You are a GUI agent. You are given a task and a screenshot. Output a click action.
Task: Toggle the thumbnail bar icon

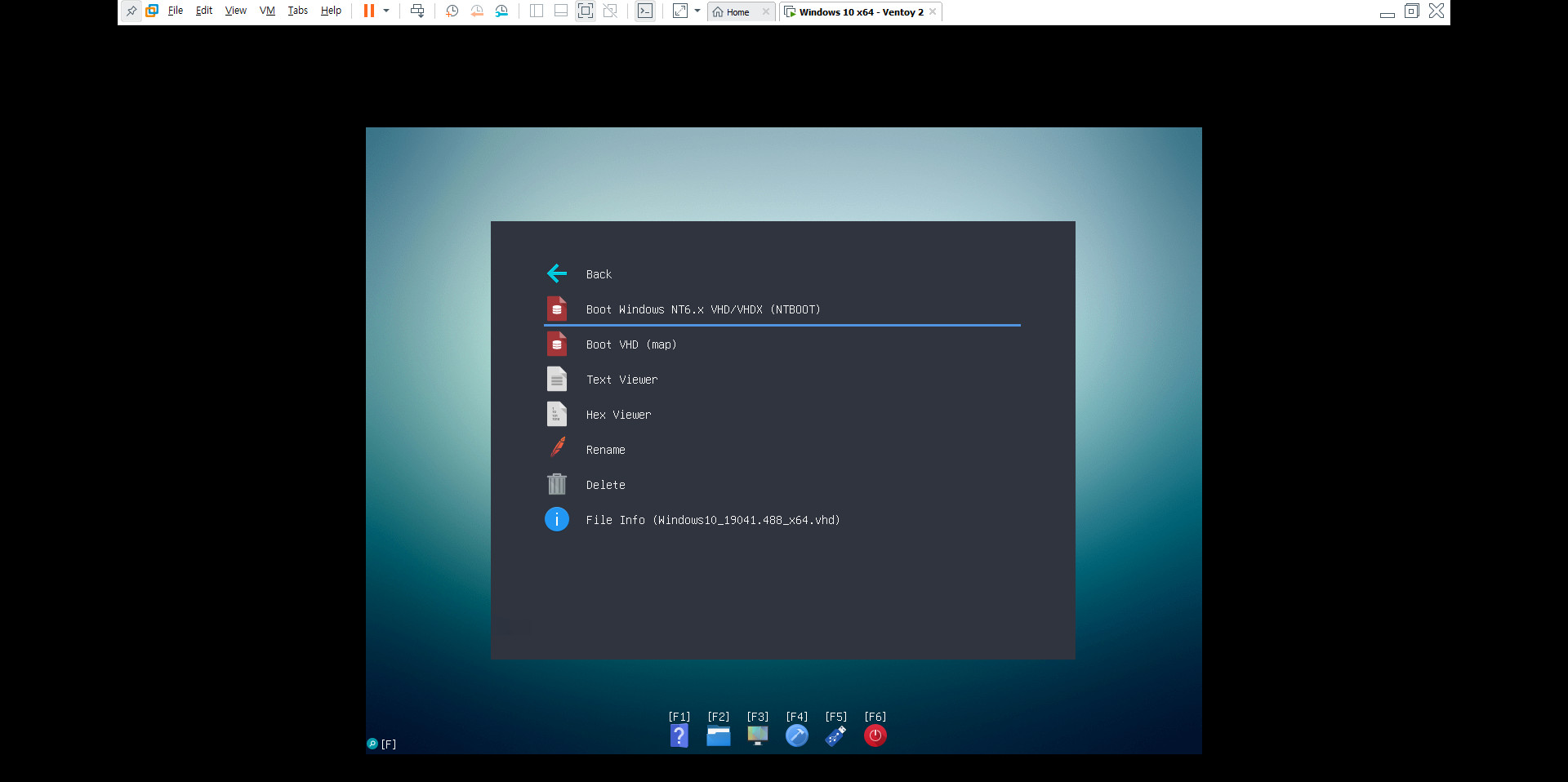pos(561,11)
